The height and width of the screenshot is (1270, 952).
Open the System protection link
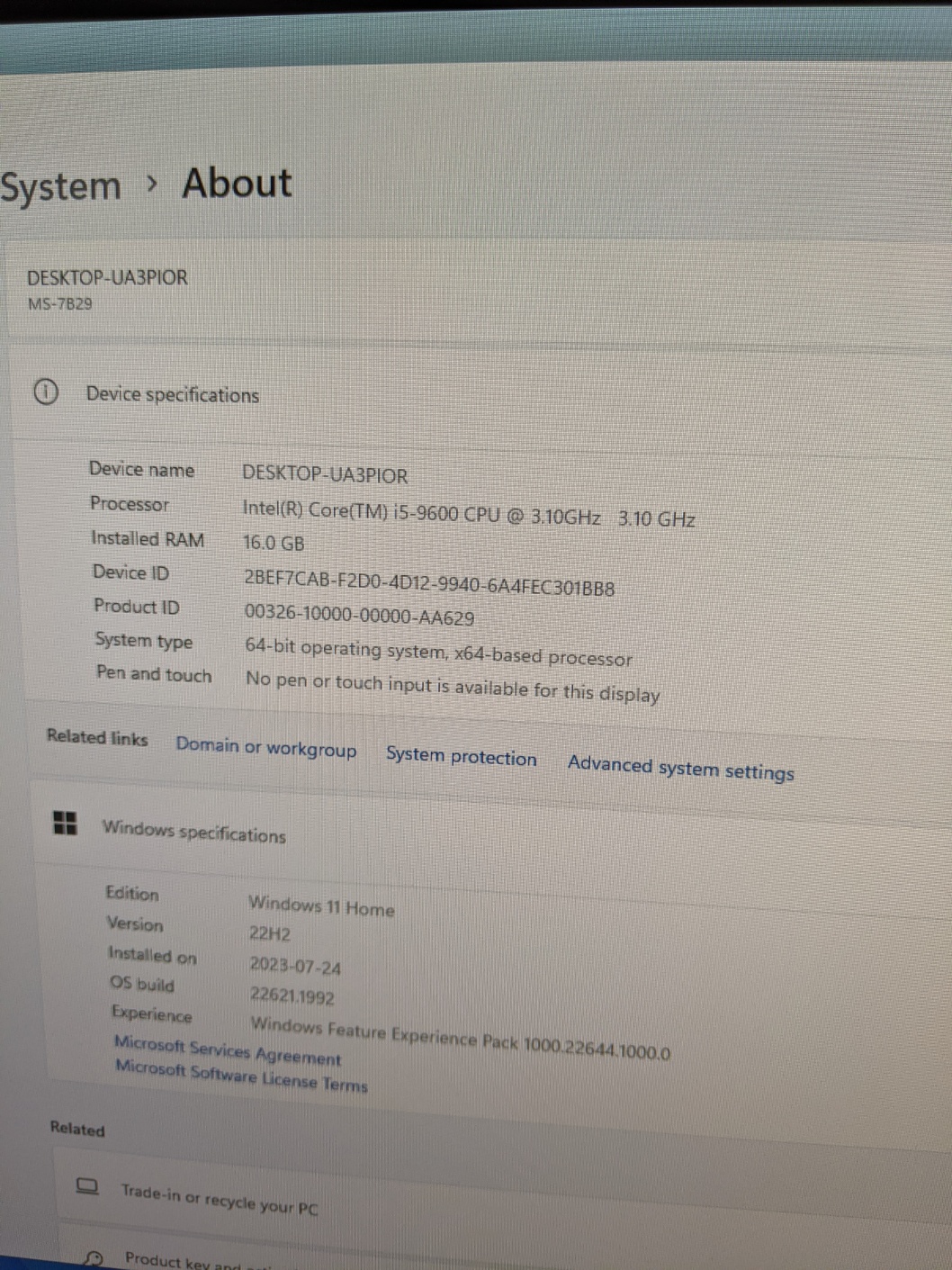462,756
